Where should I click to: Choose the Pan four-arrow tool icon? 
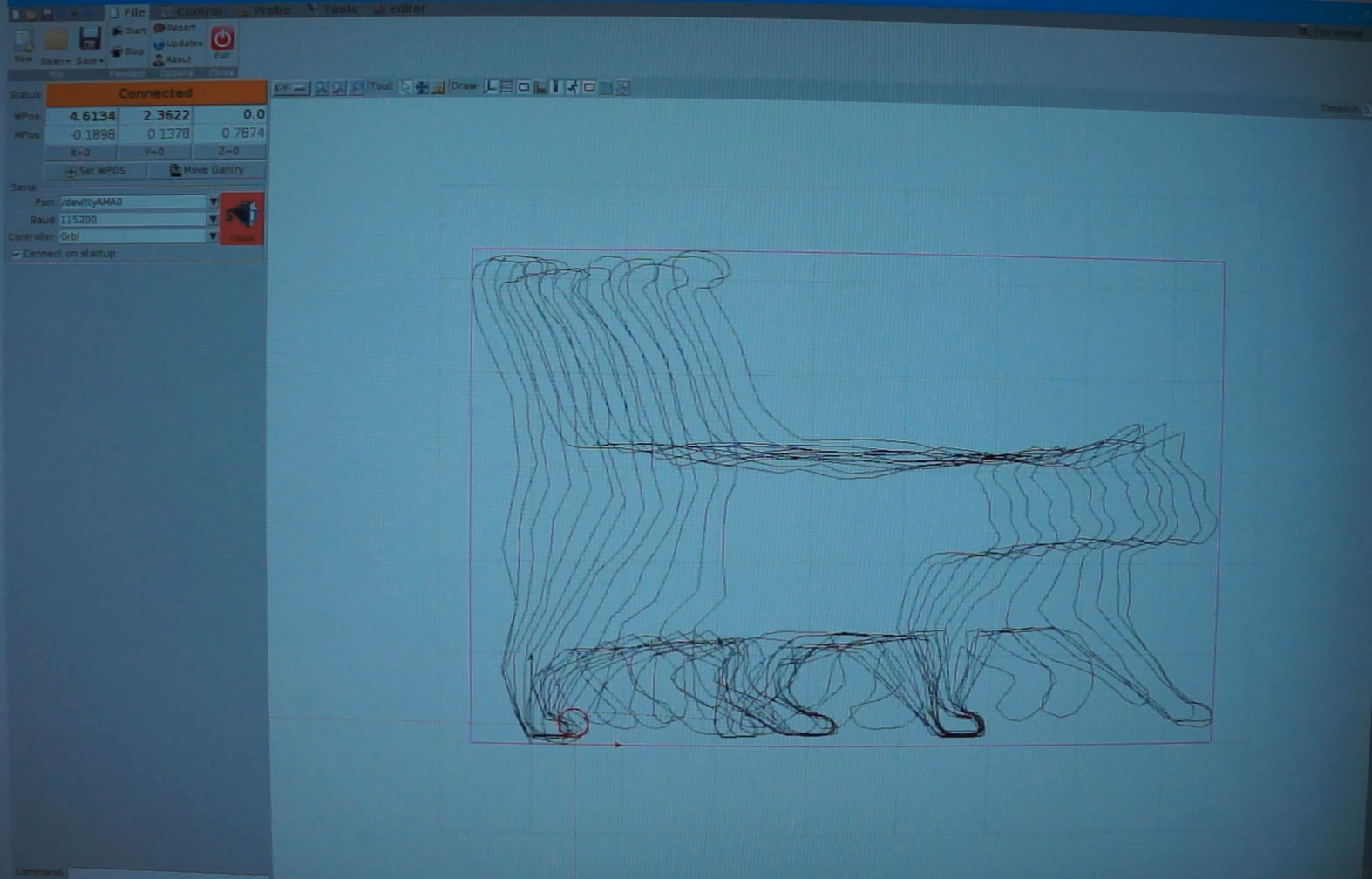[422, 87]
